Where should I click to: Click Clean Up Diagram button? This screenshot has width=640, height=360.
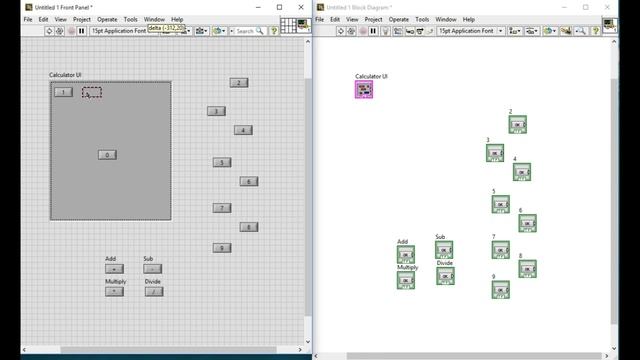566,31
